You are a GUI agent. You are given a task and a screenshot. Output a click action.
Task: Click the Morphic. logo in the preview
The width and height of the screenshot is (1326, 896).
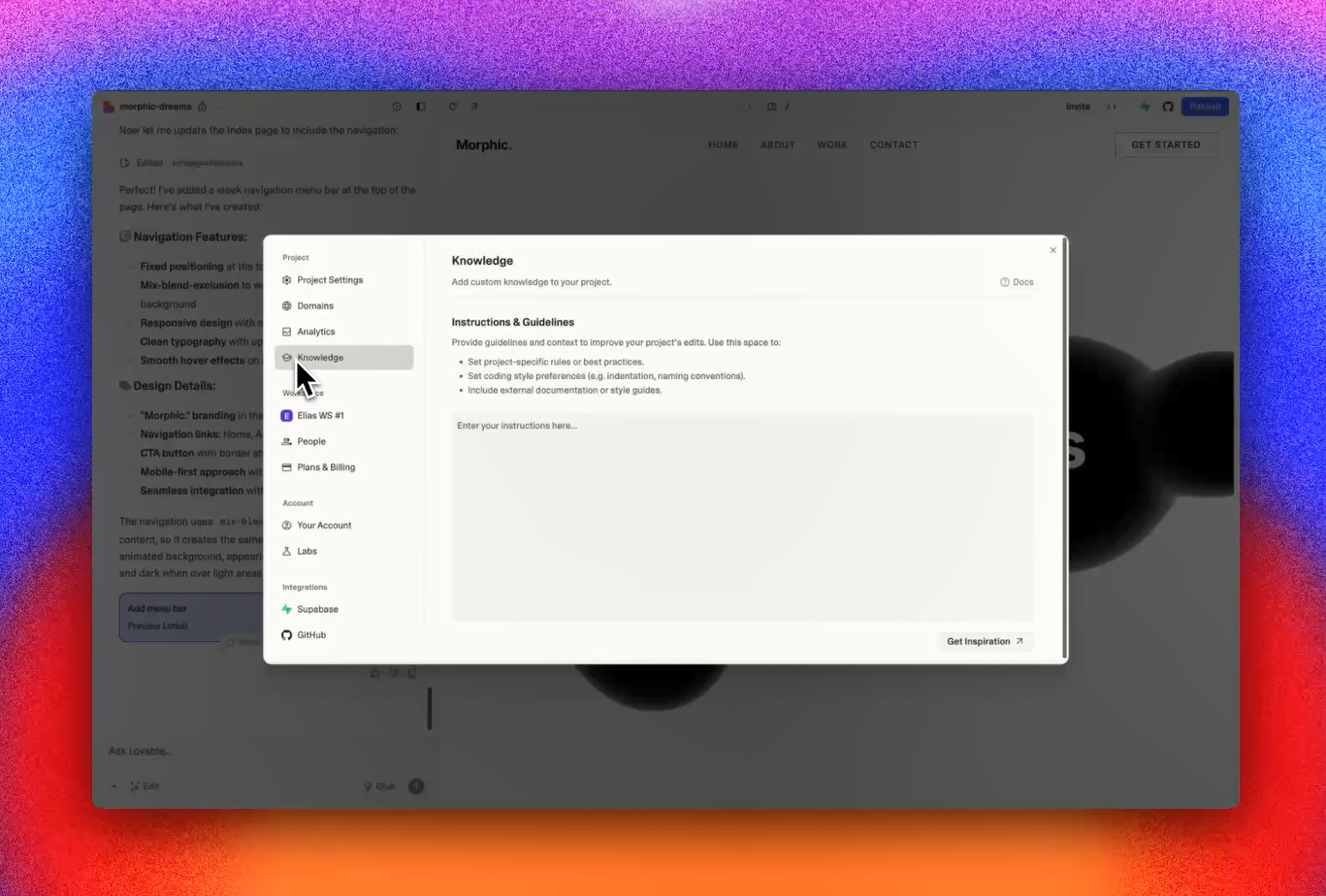point(484,145)
